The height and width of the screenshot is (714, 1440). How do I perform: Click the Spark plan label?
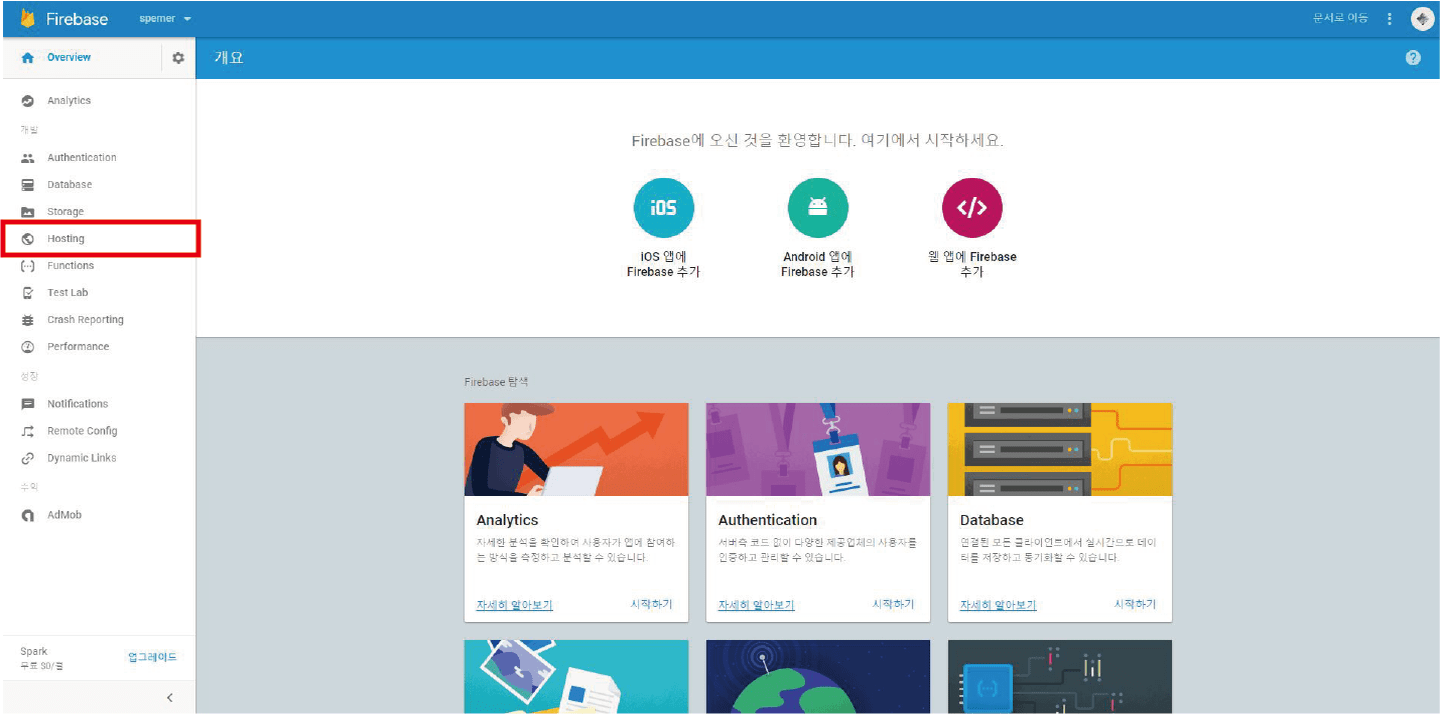[x=34, y=651]
